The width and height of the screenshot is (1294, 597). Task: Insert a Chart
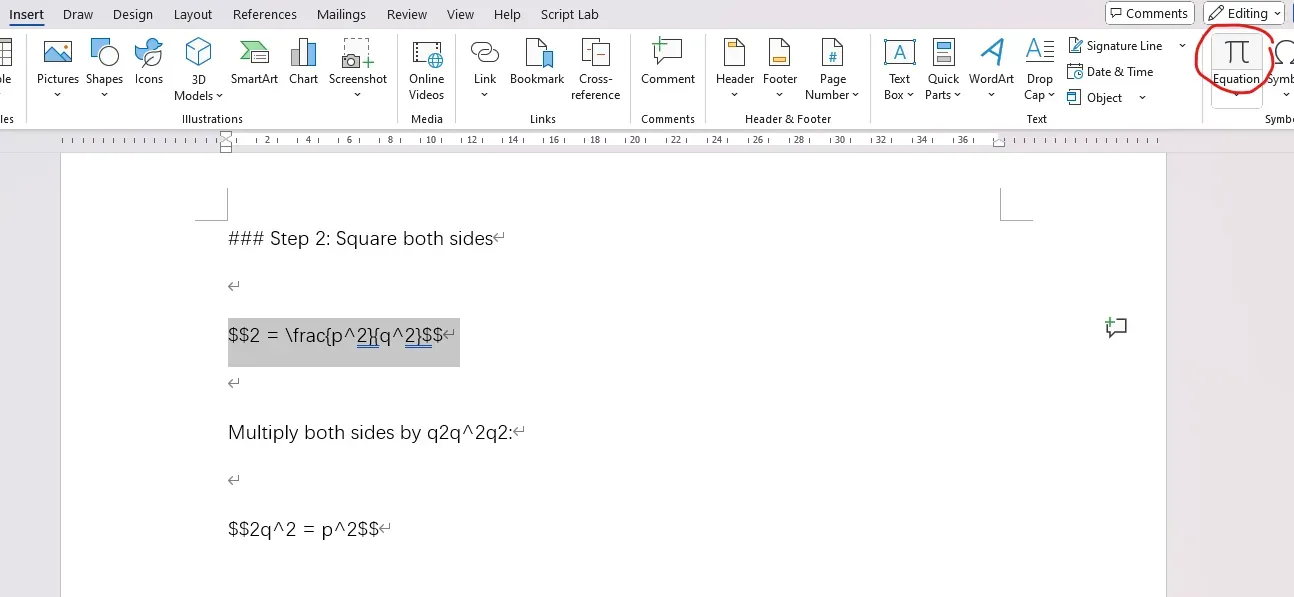tap(303, 62)
